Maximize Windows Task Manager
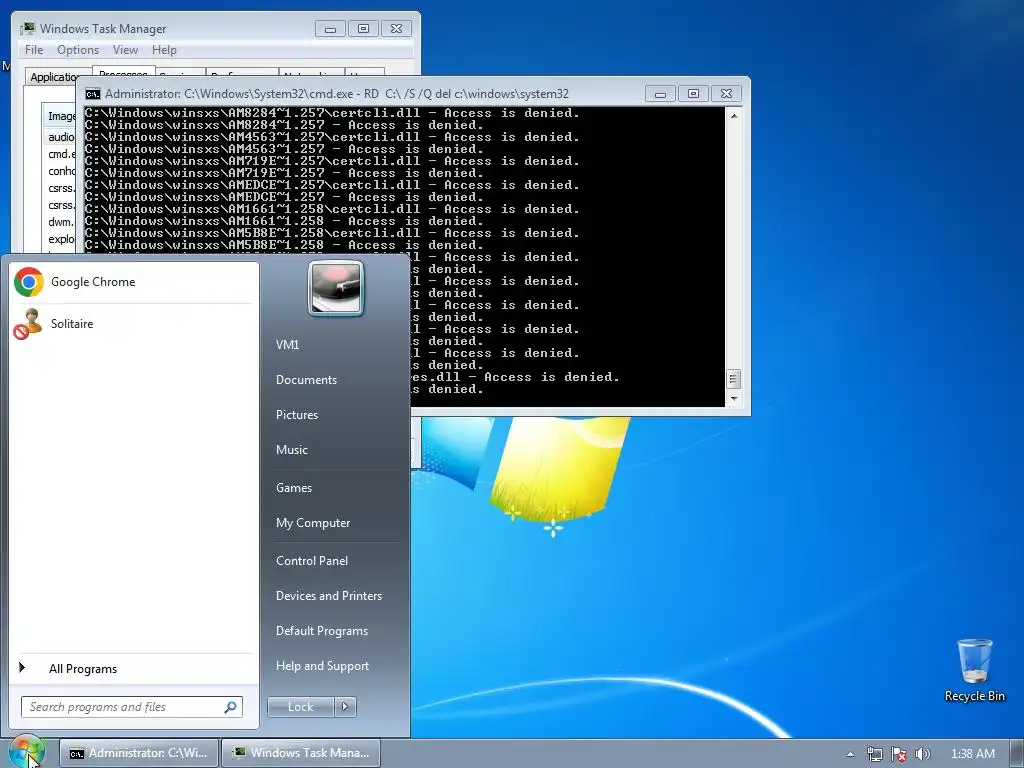Screen dimensions: 1024x768 point(364,29)
